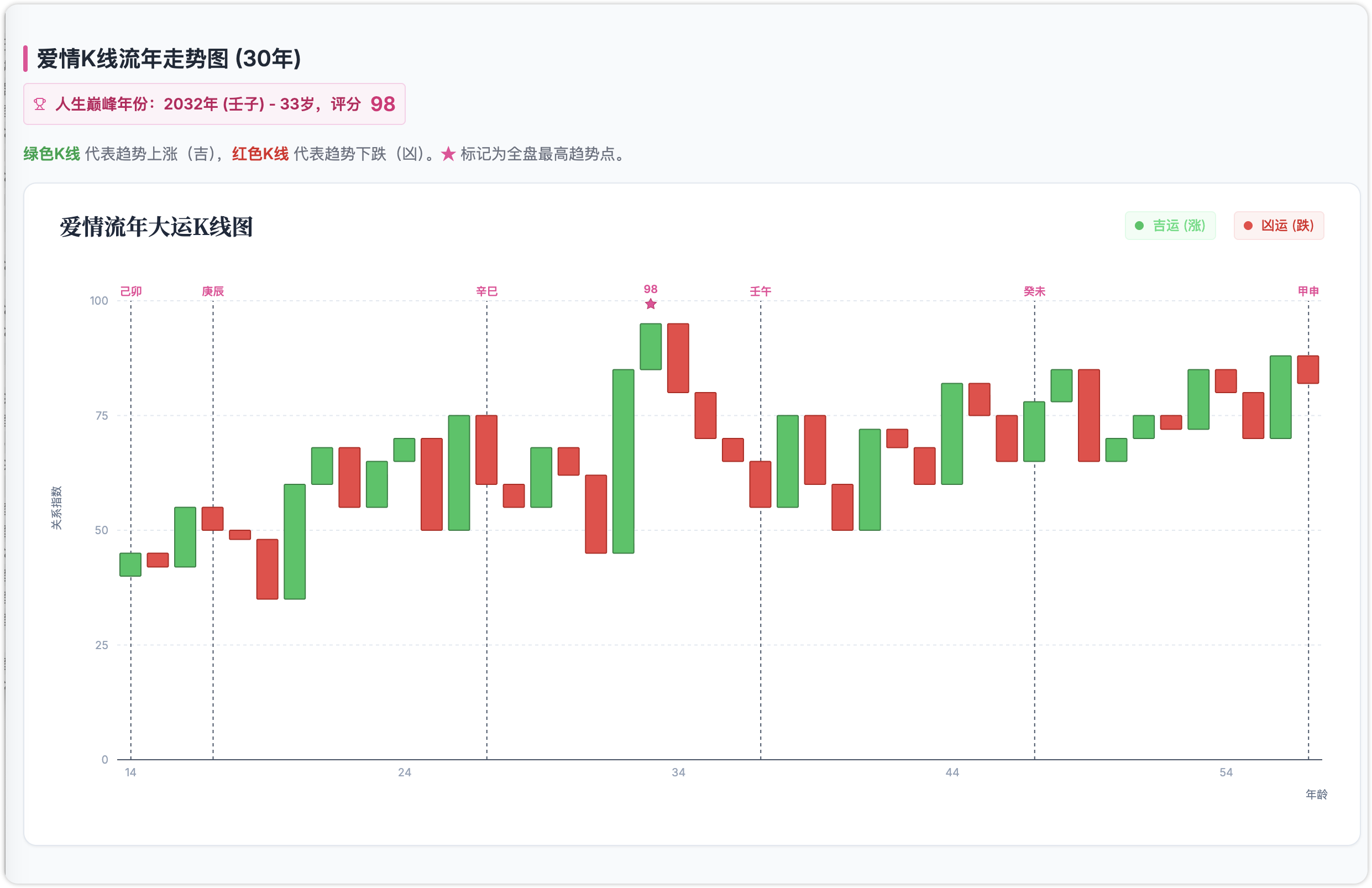Click the 红色K线 red legend text

(x=260, y=154)
